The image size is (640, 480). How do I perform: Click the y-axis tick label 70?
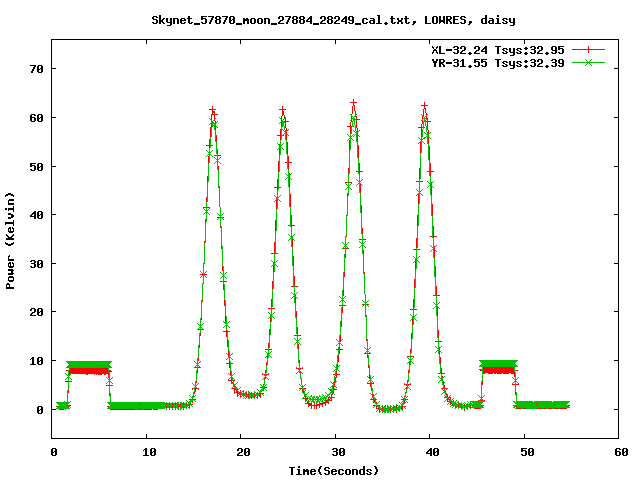(x=37, y=69)
